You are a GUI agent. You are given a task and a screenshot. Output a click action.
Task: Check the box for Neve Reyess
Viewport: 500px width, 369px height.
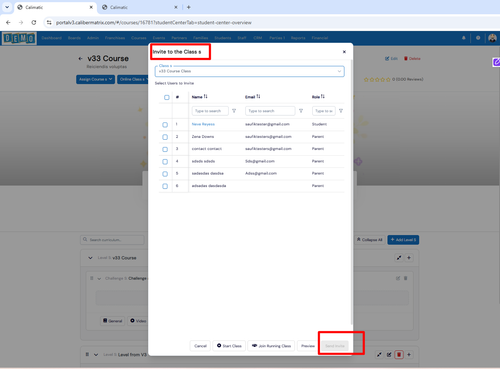point(165,125)
